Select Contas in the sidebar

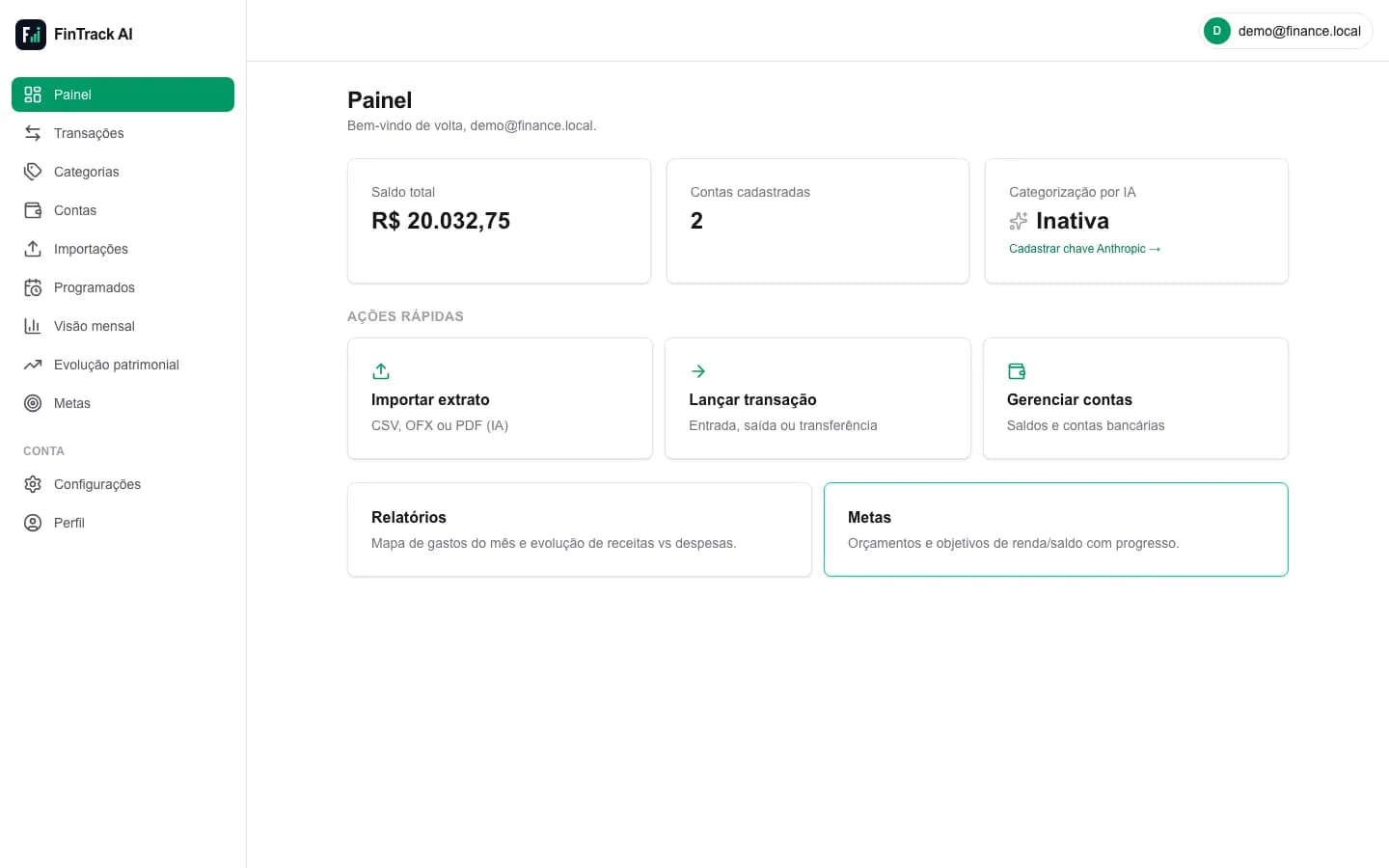tap(123, 210)
